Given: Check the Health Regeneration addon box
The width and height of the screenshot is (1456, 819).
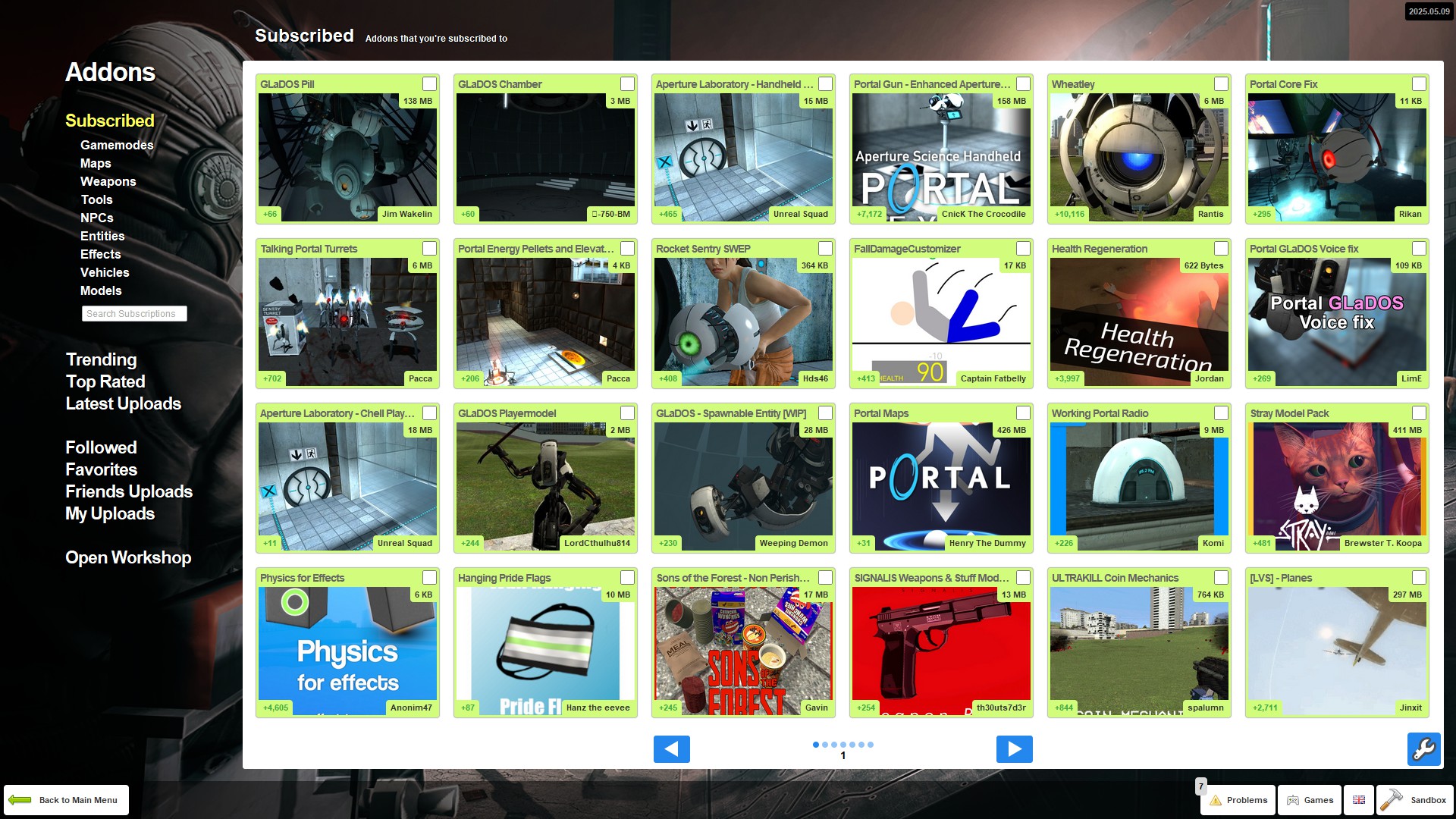Looking at the screenshot, I should pos(1221,248).
